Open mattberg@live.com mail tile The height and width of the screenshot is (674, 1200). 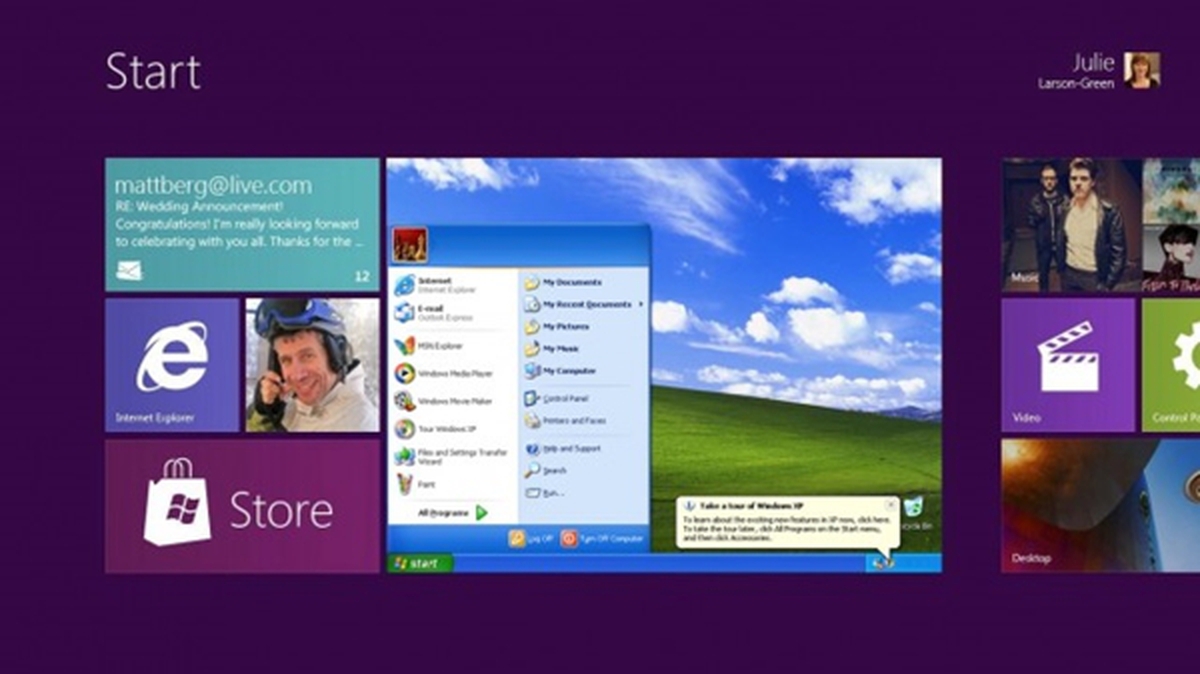[x=242, y=224]
